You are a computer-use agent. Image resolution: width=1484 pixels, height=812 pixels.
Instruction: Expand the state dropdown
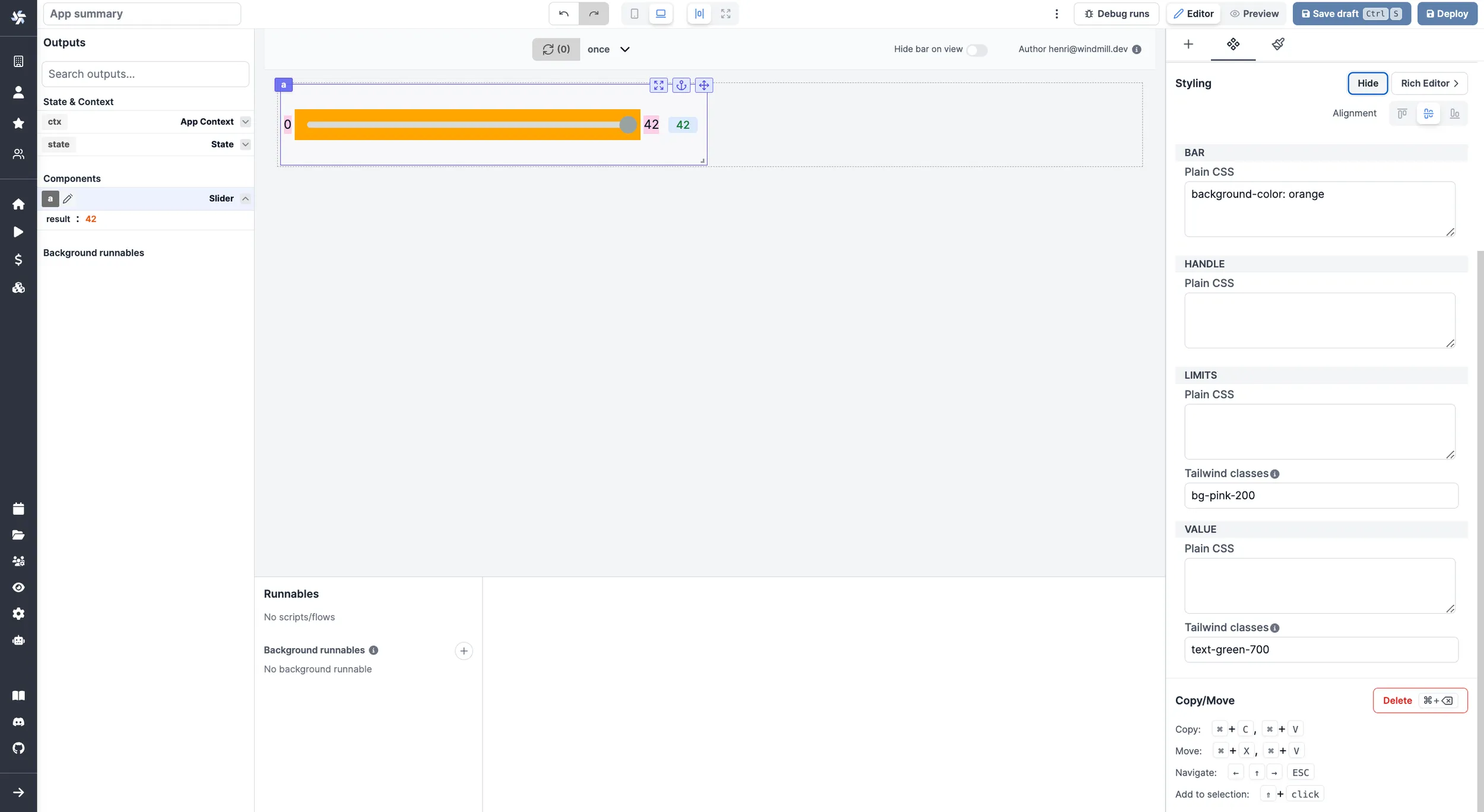[245, 144]
